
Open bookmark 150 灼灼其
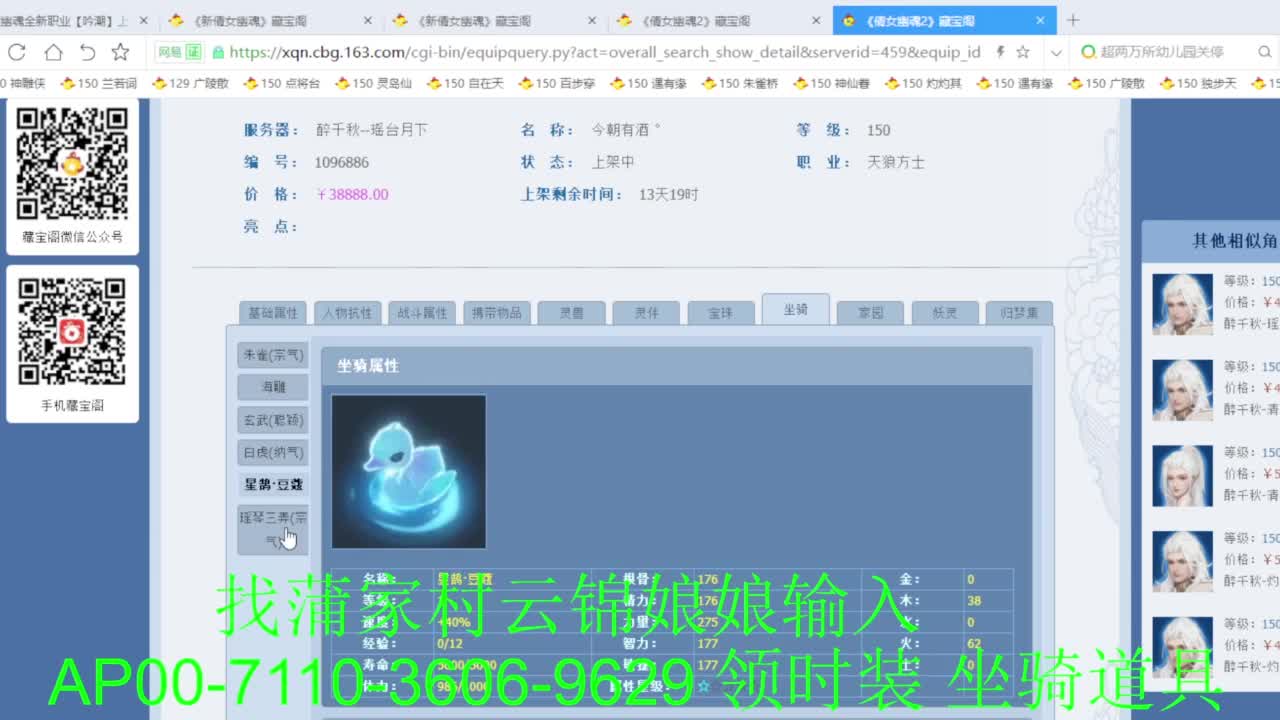click(924, 83)
